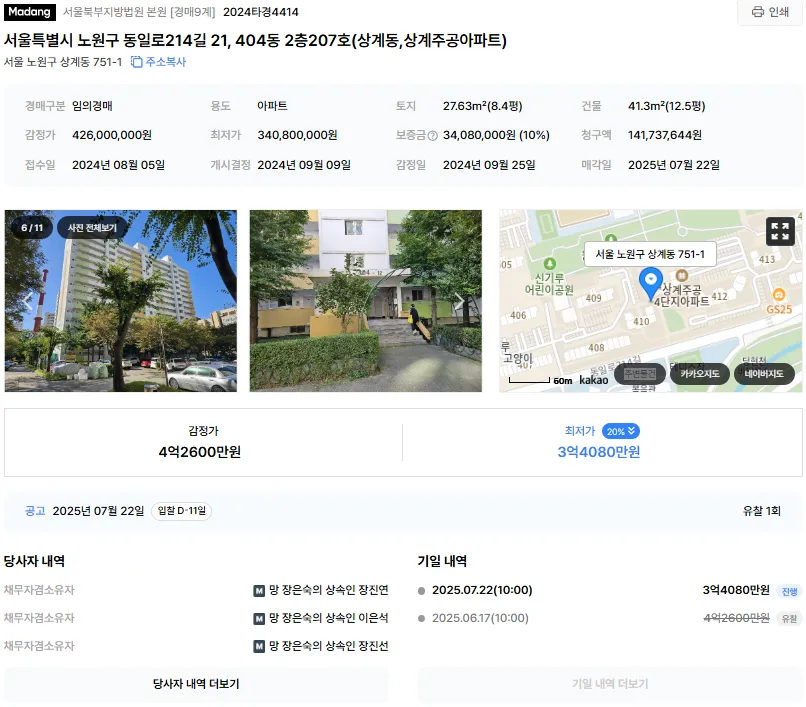Click the 서울북부지방법원 본원 [경매9계] text

[x=139, y=12]
